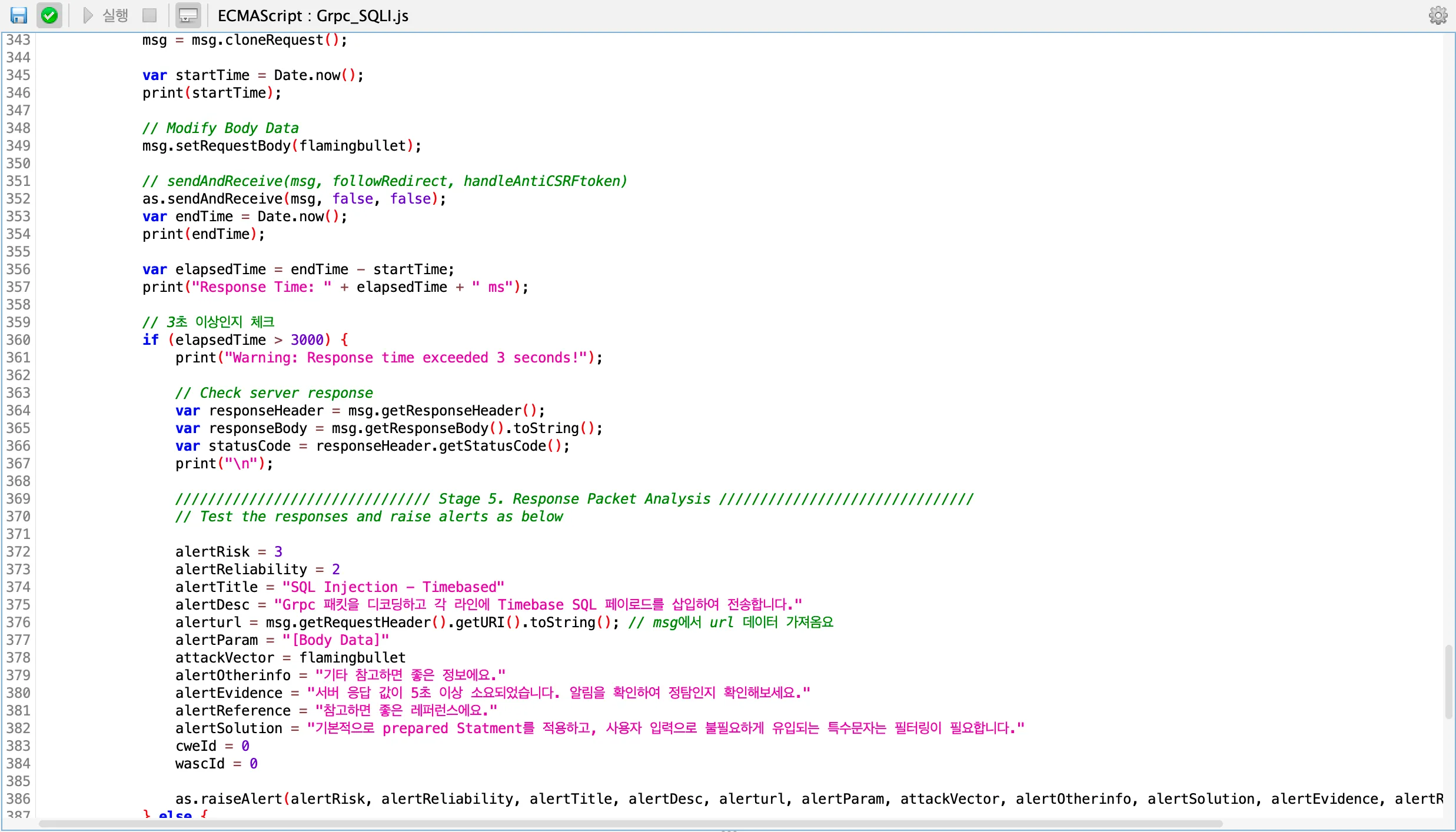This screenshot has width=1456, height=832.
Task: Select the string "SQL Injection - Timebased"
Action: 393,587
